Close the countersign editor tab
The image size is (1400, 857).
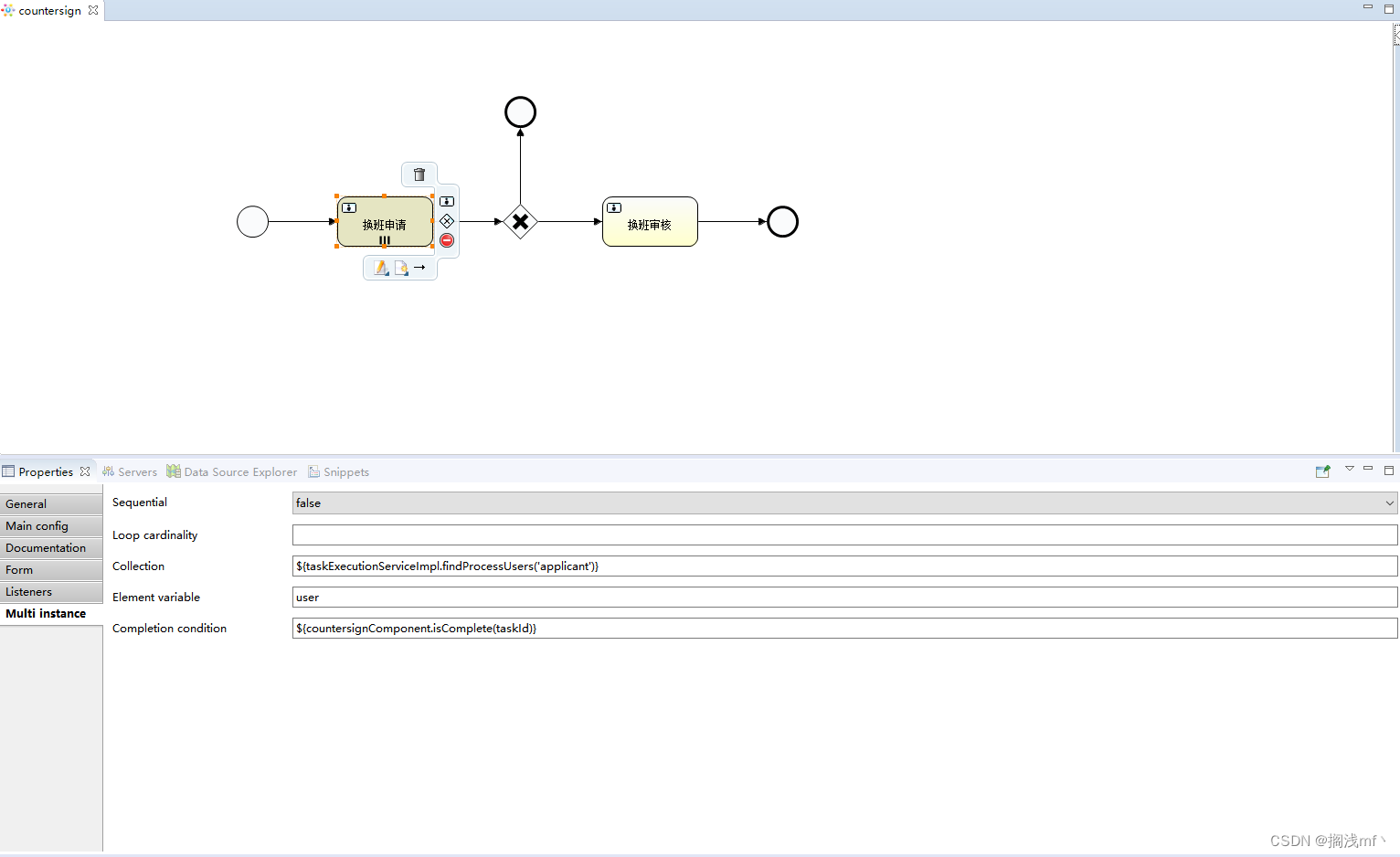[93, 10]
